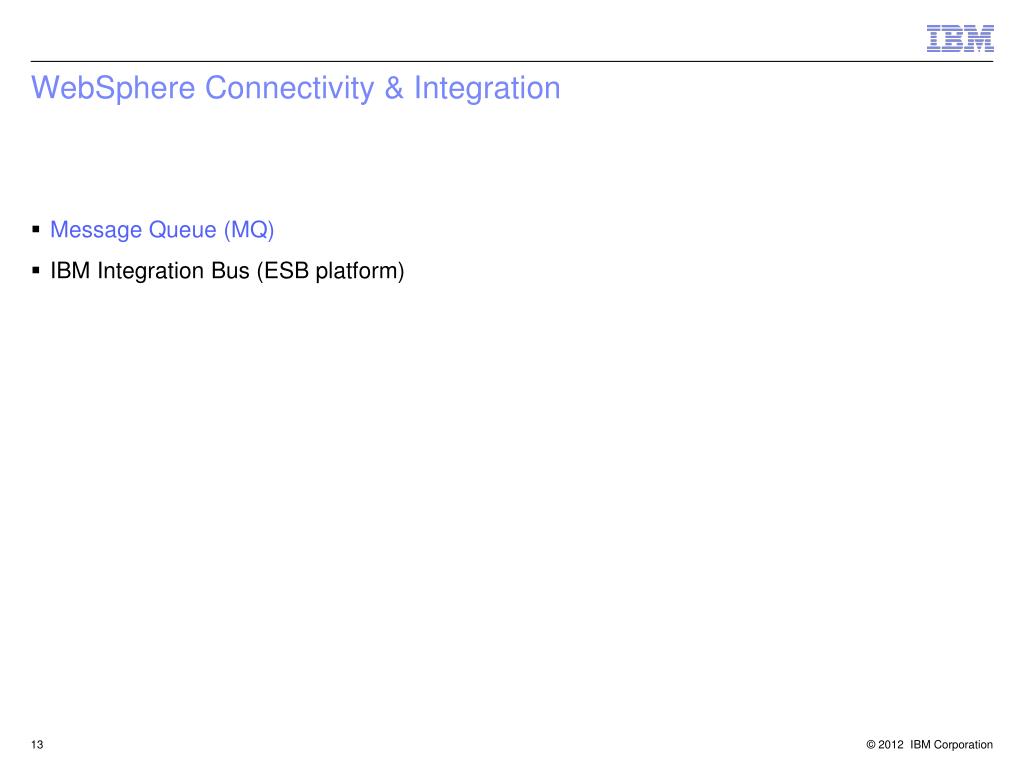
Task: Click the slide number 13
Action: 37,744
